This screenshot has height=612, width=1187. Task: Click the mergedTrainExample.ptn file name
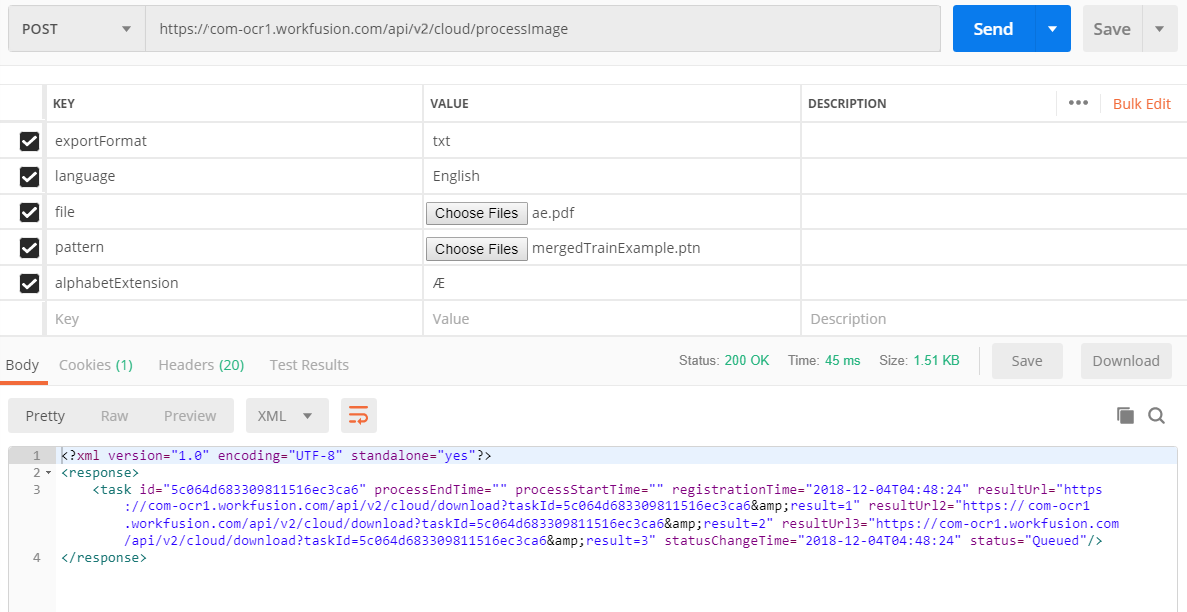(x=616, y=248)
